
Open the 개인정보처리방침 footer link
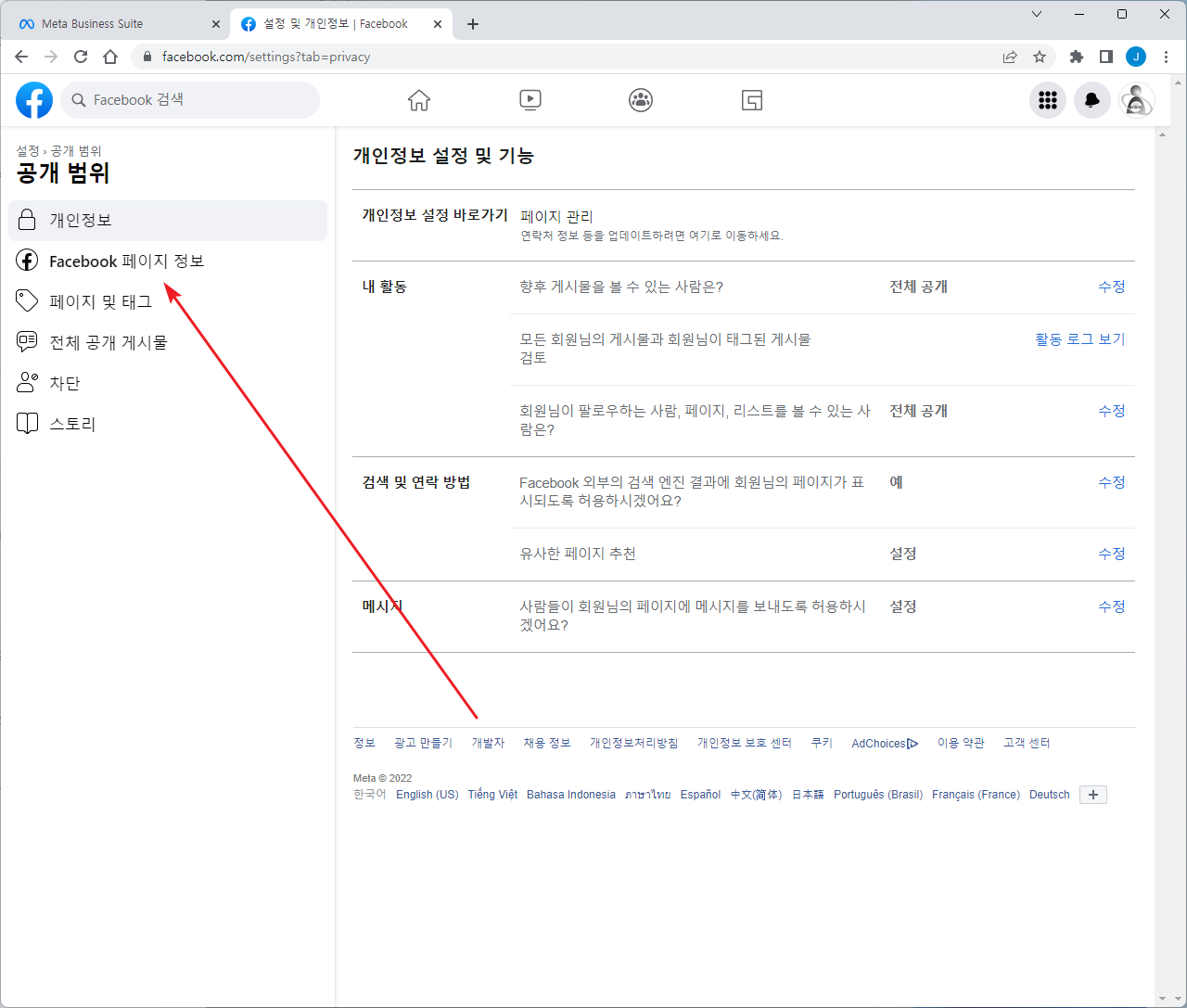click(634, 743)
